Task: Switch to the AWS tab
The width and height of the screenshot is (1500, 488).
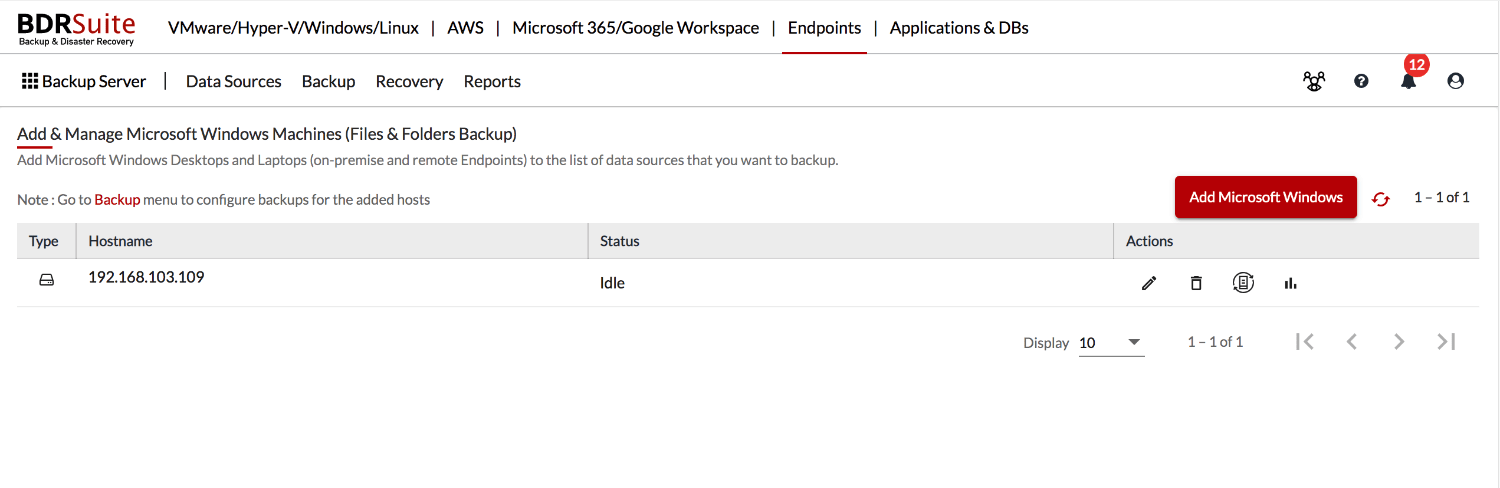Action: (x=466, y=27)
